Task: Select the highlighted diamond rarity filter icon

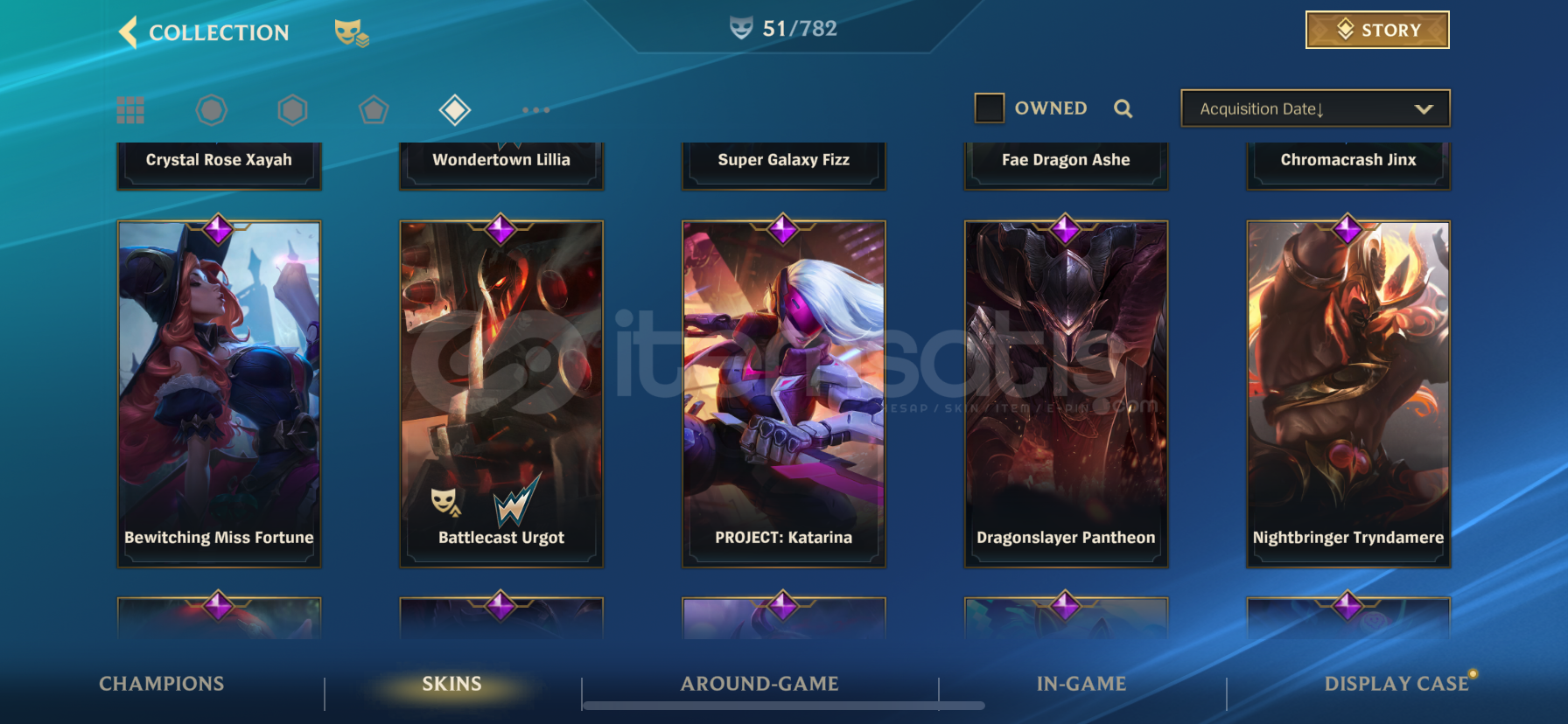Action: click(455, 110)
